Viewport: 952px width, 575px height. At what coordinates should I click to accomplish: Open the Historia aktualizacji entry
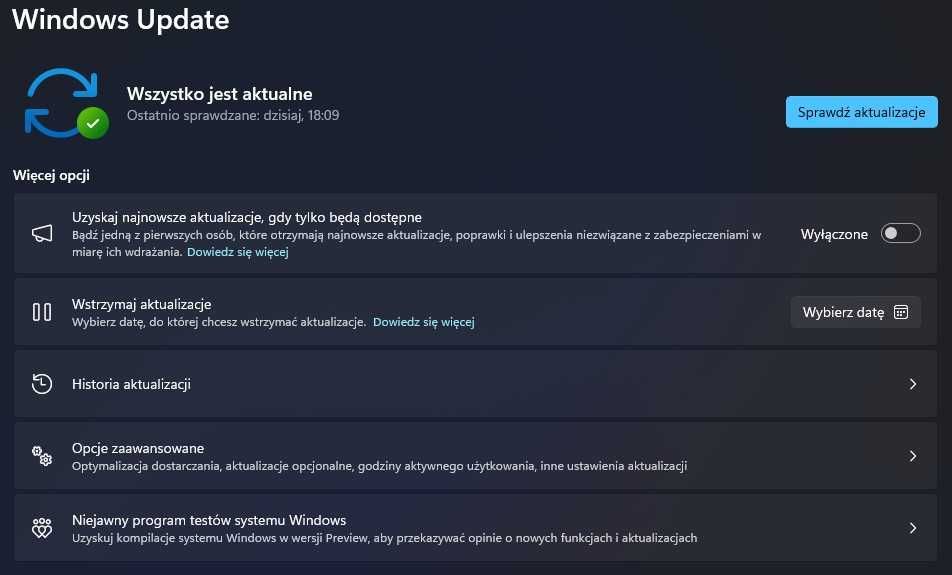[x=475, y=384]
